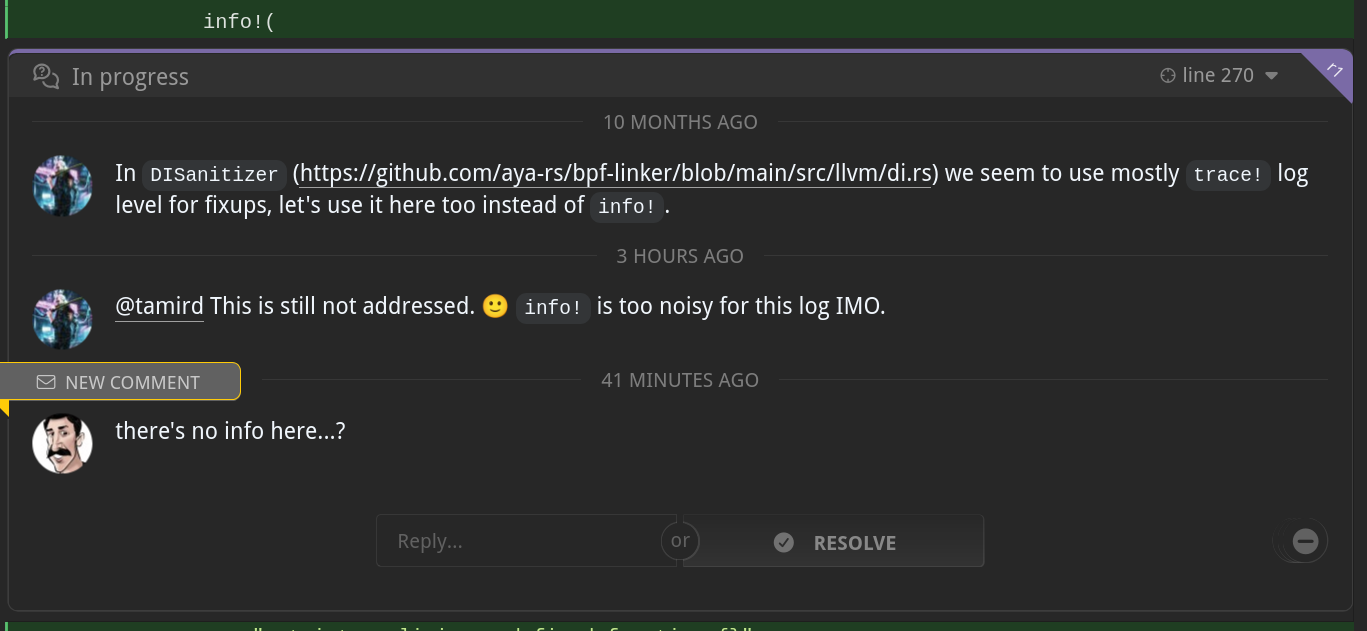
Task: Click the discussion bubbles icon beside In progress
Action: click(x=46, y=77)
